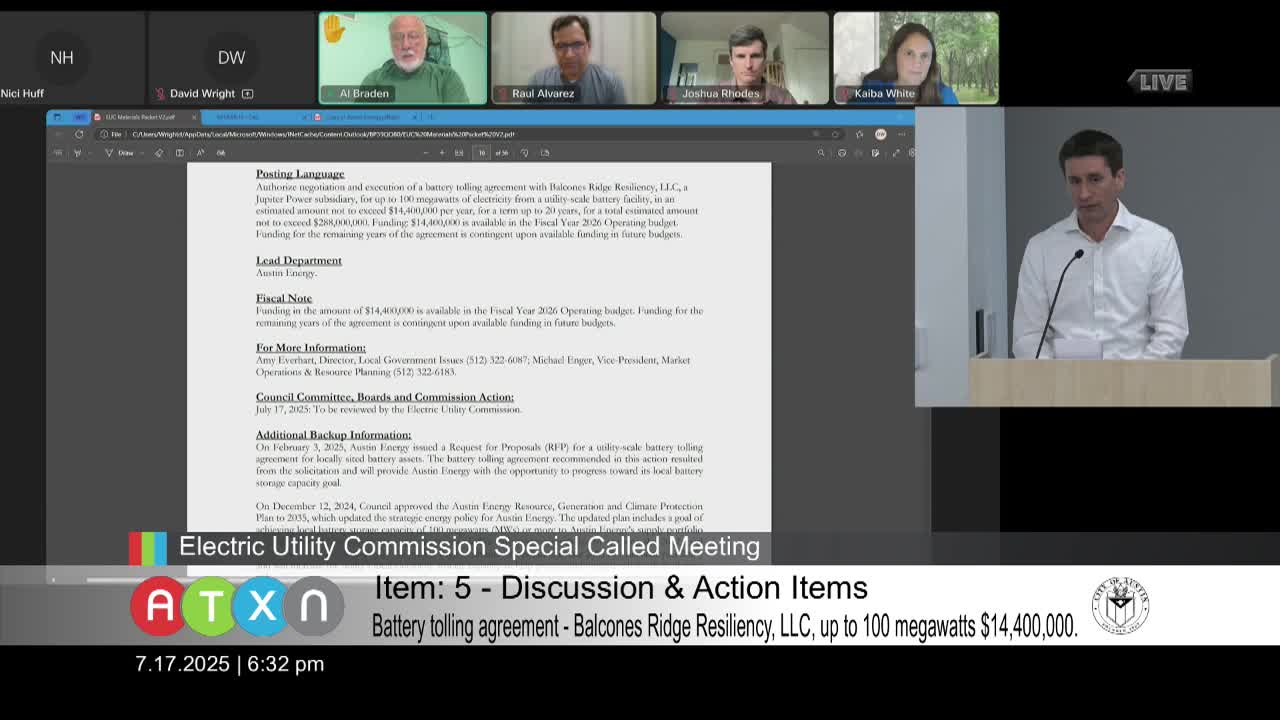
Task: Open Find in PDF search icon
Action: coord(821,153)
